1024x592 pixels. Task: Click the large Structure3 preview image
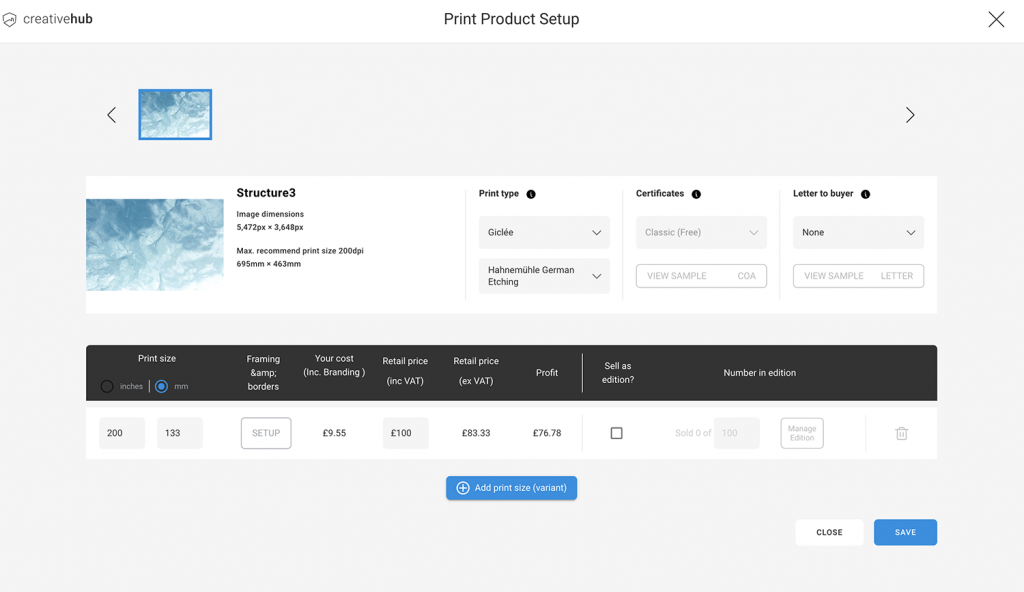tap(155, 245)
